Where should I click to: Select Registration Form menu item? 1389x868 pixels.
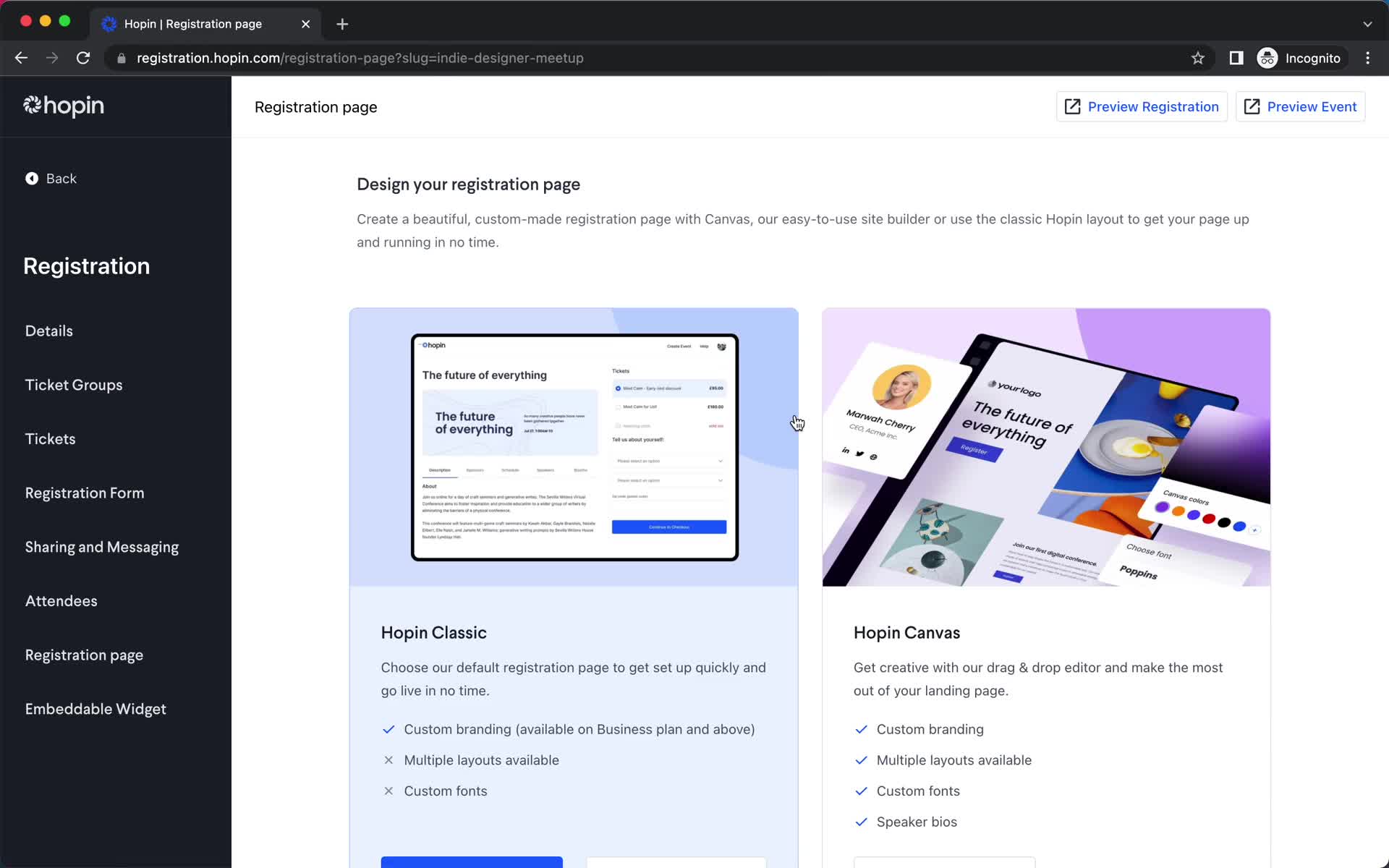(85, 493)
